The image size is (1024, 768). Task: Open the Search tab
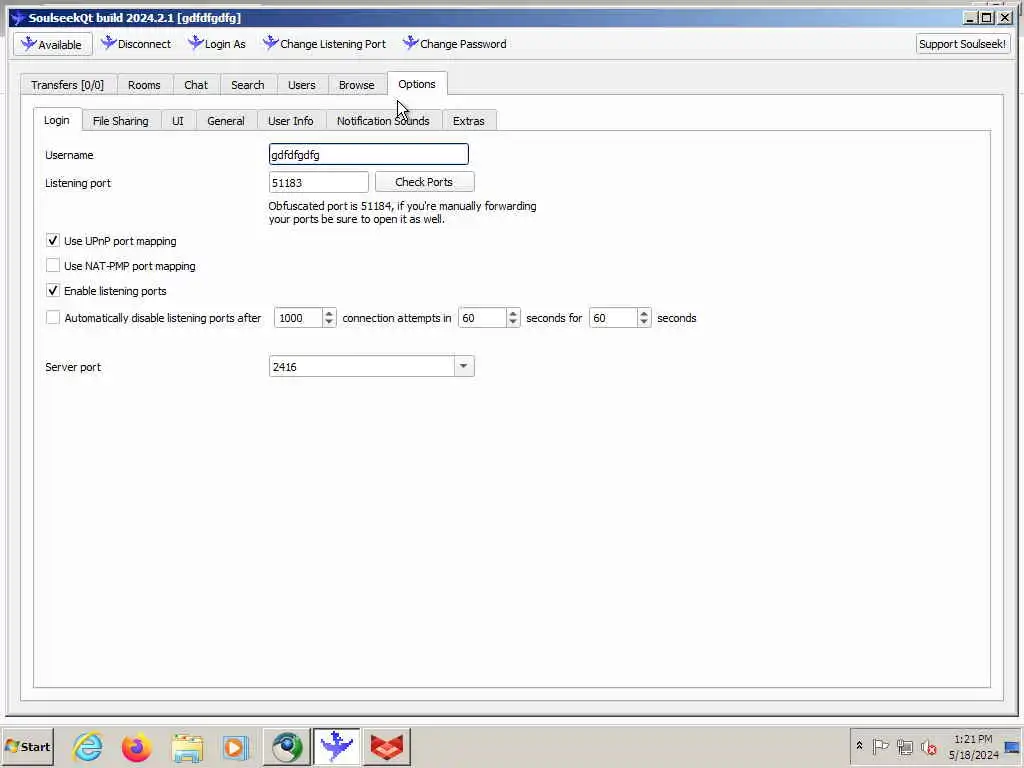(x=248, y=85)
